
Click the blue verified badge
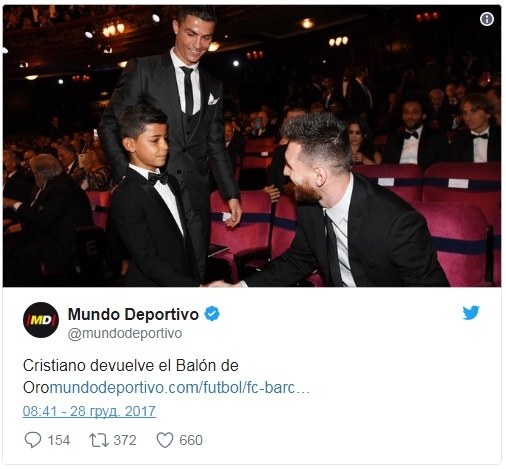point(212,314)
